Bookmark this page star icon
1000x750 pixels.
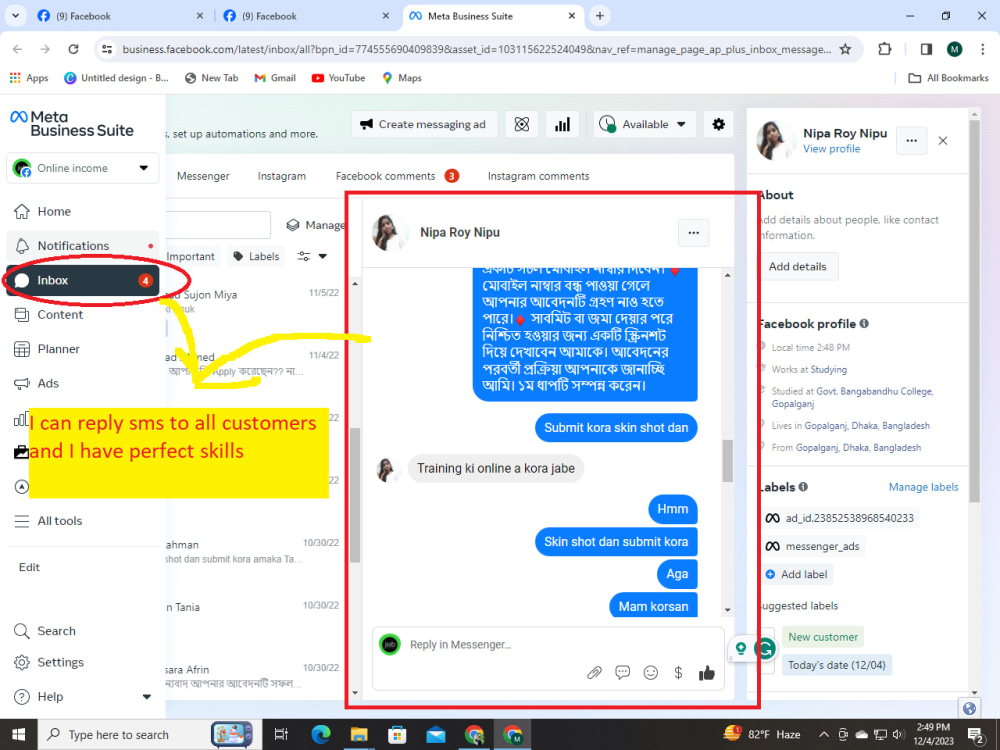(845, 49)
